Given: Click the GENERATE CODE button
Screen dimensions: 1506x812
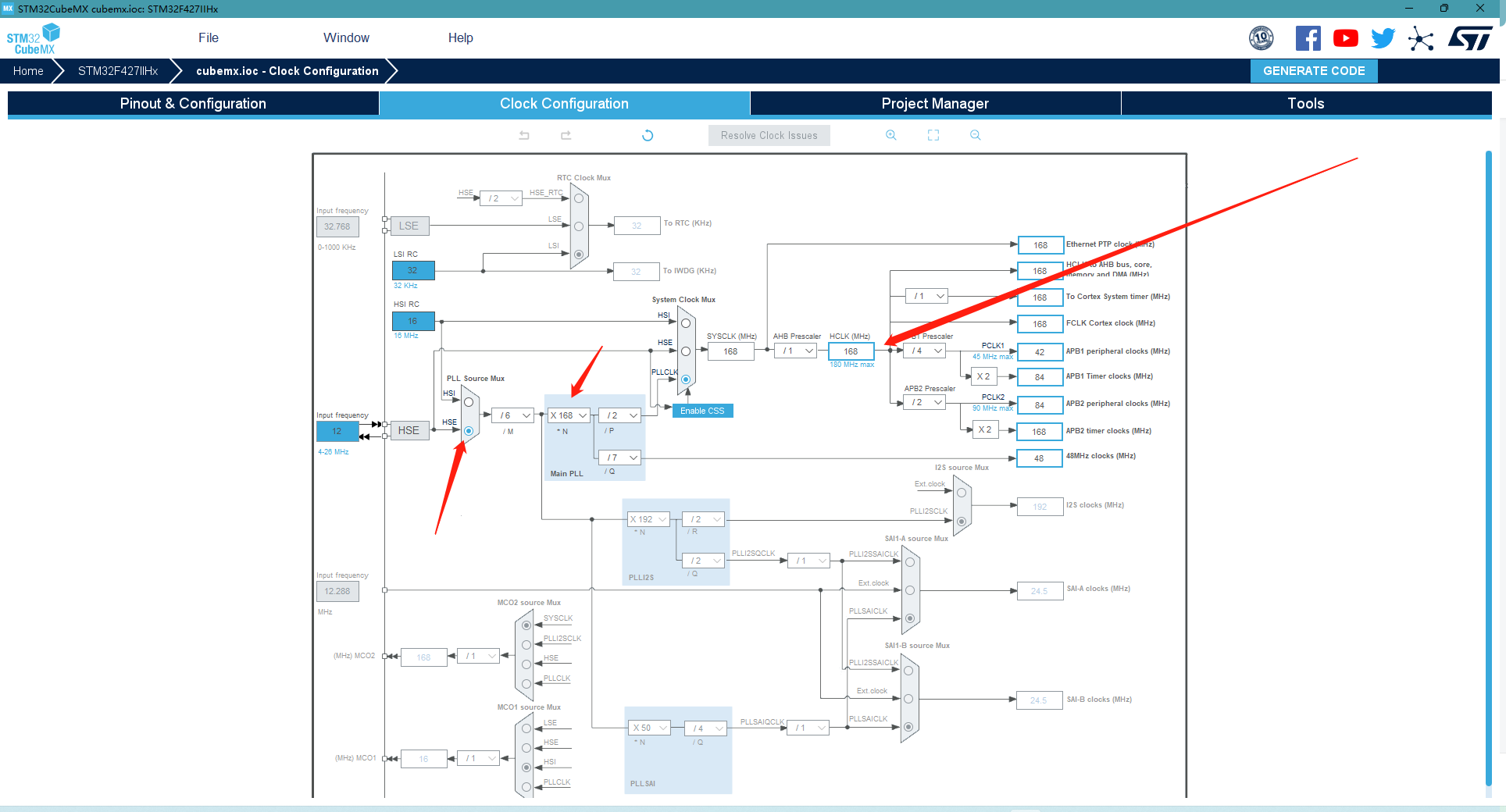Looking at the screenshot, I should [x=1314, y=71].
